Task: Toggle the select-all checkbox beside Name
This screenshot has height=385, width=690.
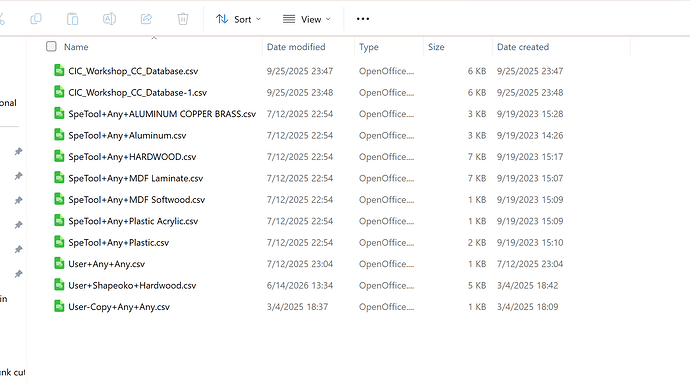Action: pos(51,46)
